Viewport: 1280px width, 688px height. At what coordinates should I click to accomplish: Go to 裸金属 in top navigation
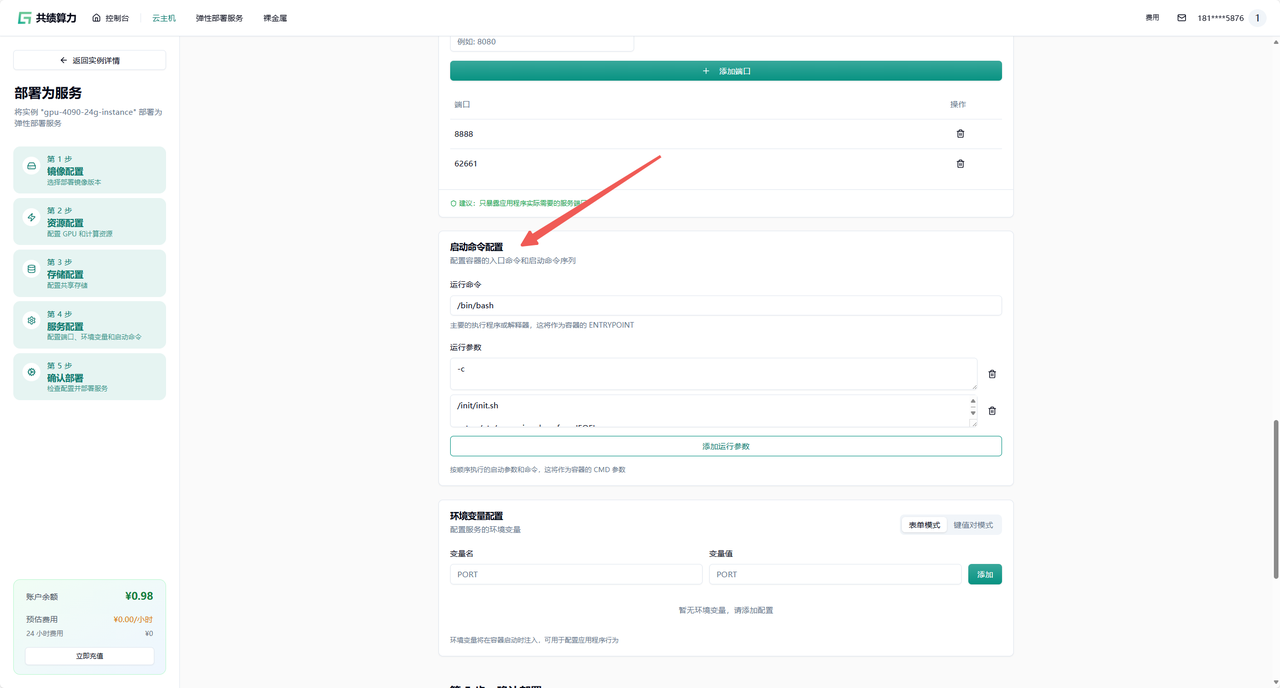[275, 18]
